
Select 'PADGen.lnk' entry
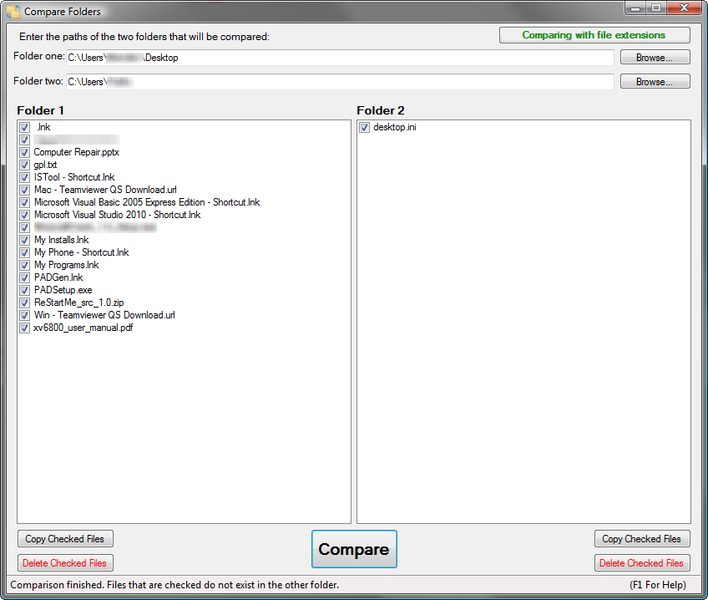58,278
